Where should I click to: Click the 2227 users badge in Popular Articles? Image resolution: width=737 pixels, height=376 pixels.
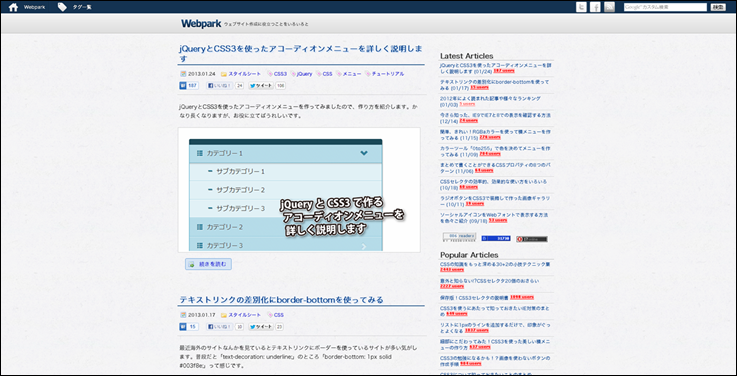(x=452, y=286)
